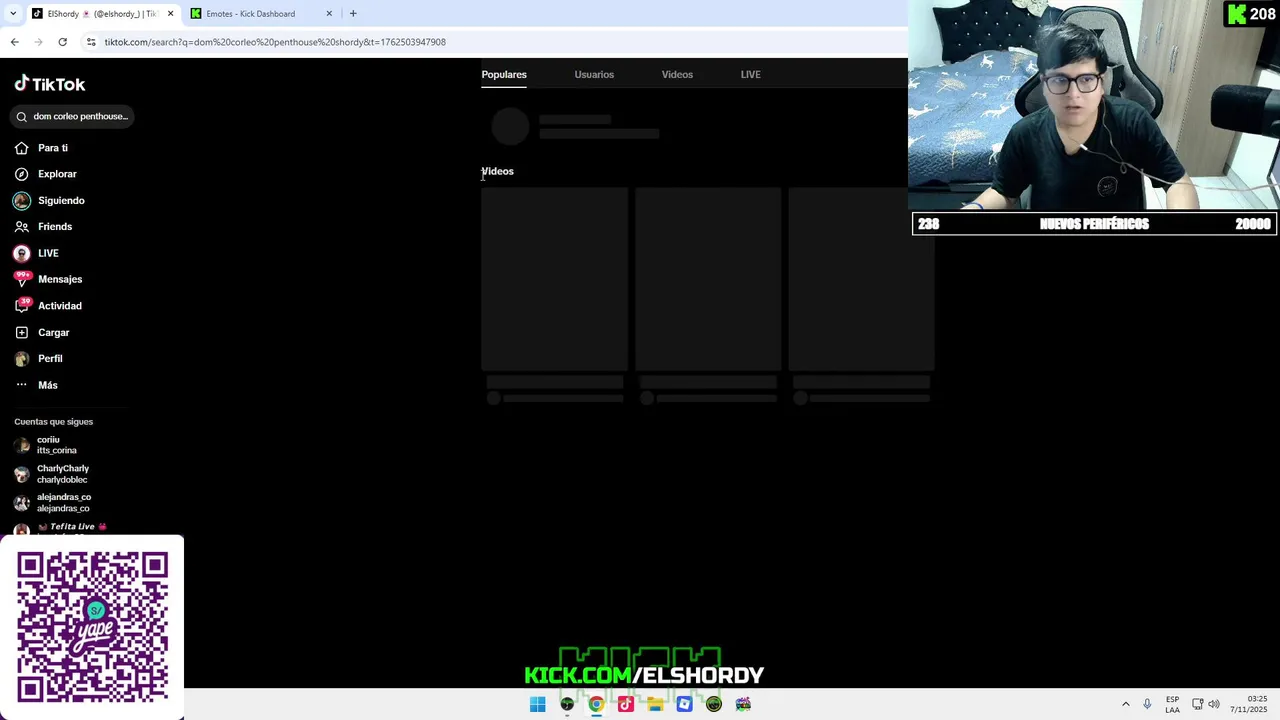Open the tab search dropdown
The height and width of the screenshot is (720, 1280).
coord(13,13)
